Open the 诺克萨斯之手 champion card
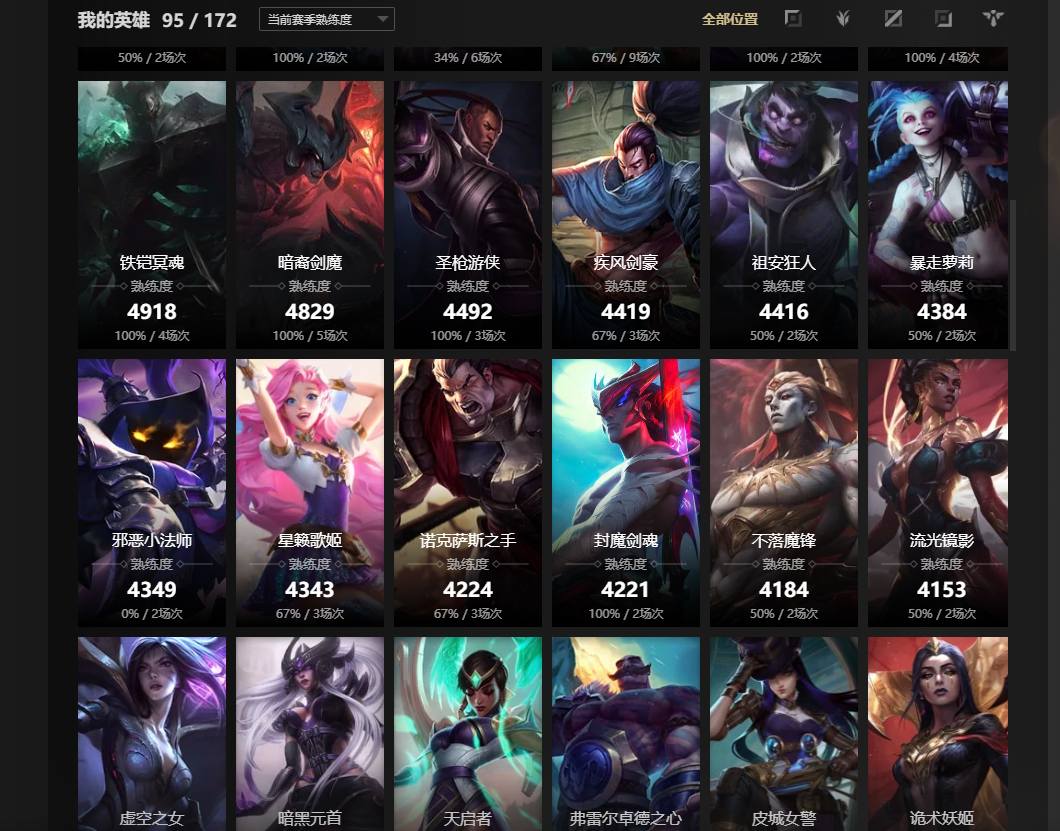1060x831 pixels. (468, 492)
